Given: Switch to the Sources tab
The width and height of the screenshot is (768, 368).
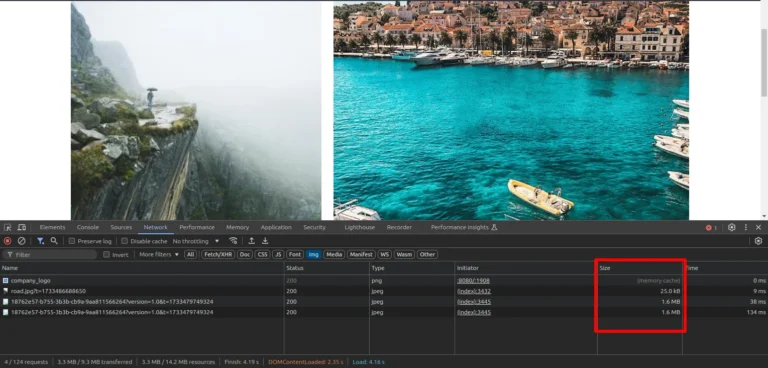Looking at the screenshot, I should click(121, 227).
